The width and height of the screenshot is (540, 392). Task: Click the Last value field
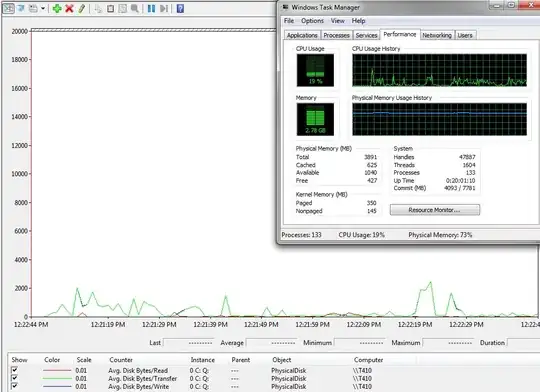coord(188,343)
